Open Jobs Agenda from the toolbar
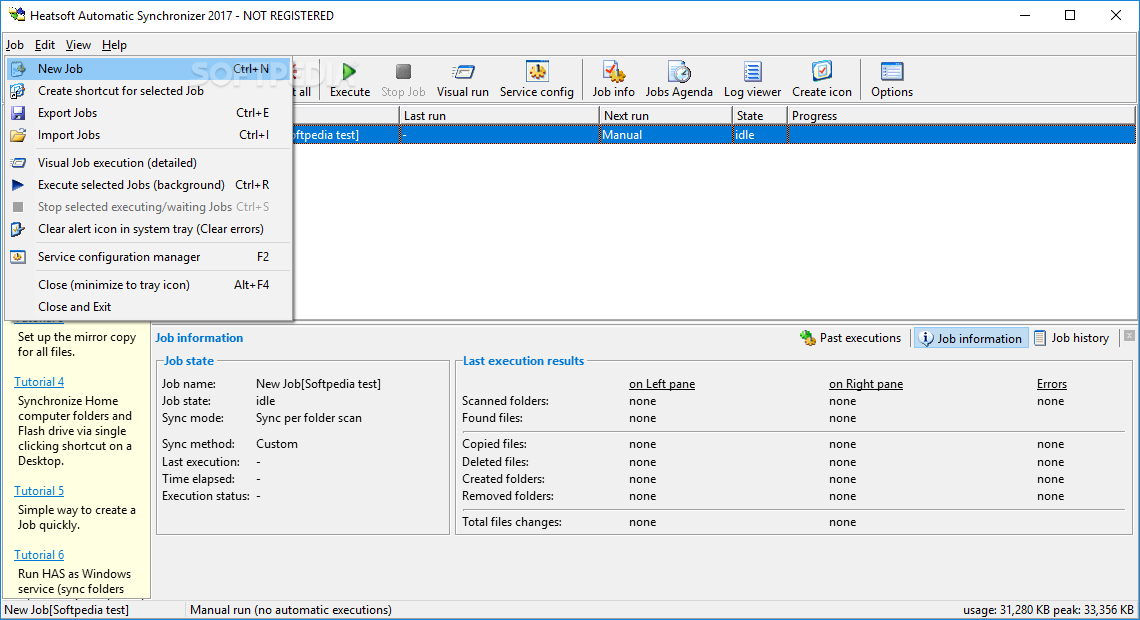1140x620 pixels. click(679, 80)
